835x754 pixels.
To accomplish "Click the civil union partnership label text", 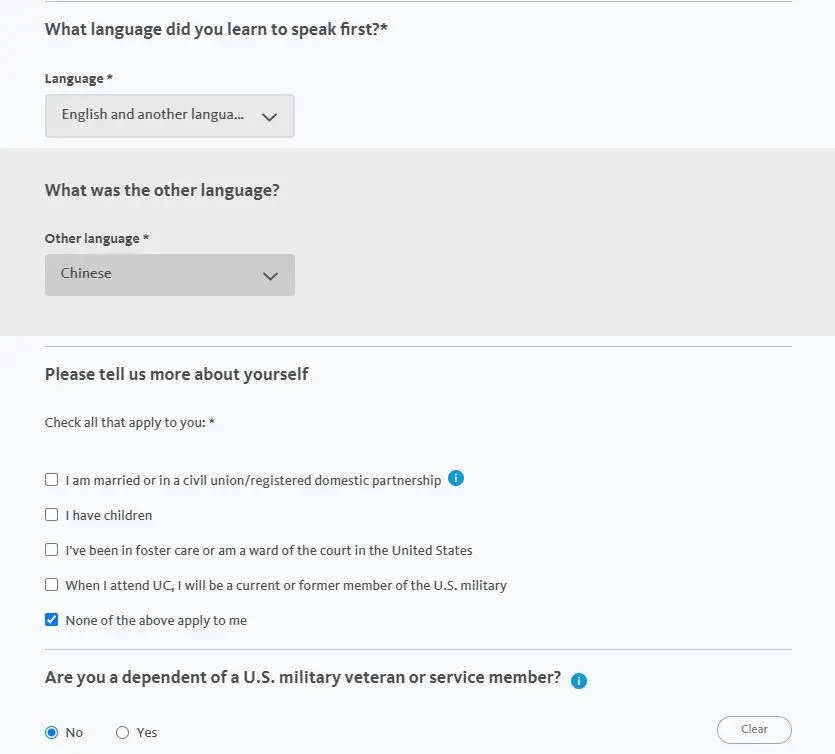I will pyautogui.click(x=253, y=481).
